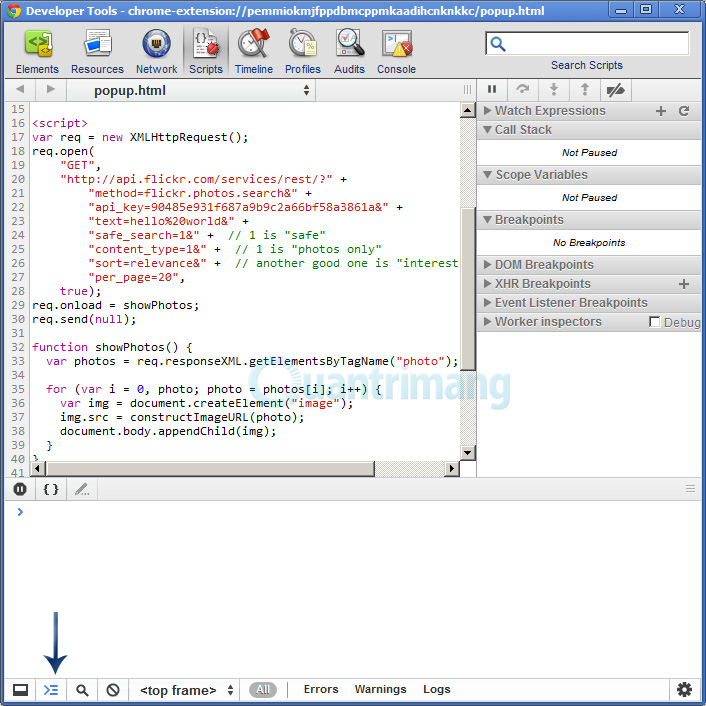
Task: Click the All console filter button
Action: click(263, 690)
